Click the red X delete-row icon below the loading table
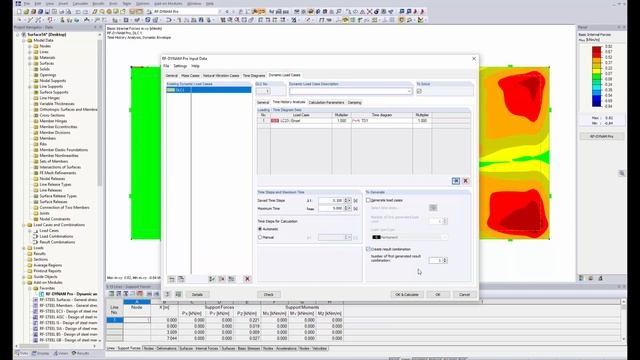The height and width of the screenshot is (360, 640). [465, 181]
